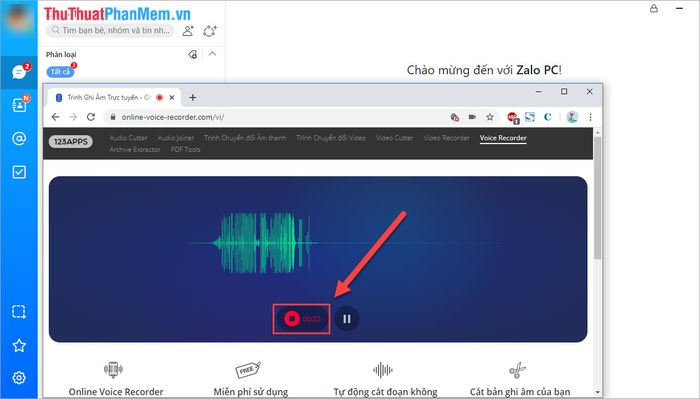Open a new Chrome tab
This screenshot has height=399, width=700.
pos(193,97)
